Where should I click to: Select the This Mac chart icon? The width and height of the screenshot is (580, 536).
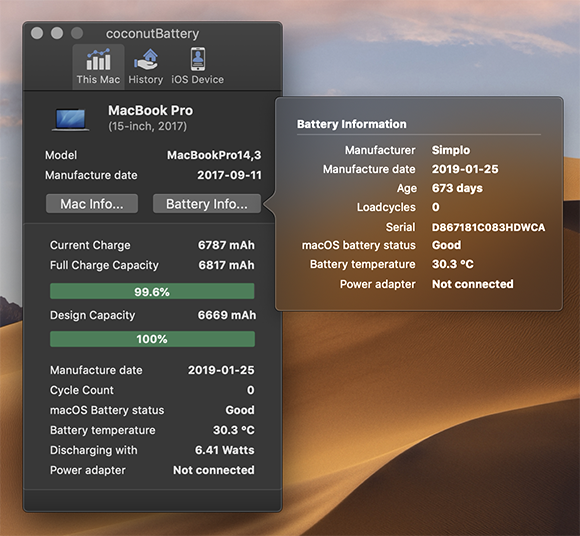(x=98, y=60)
